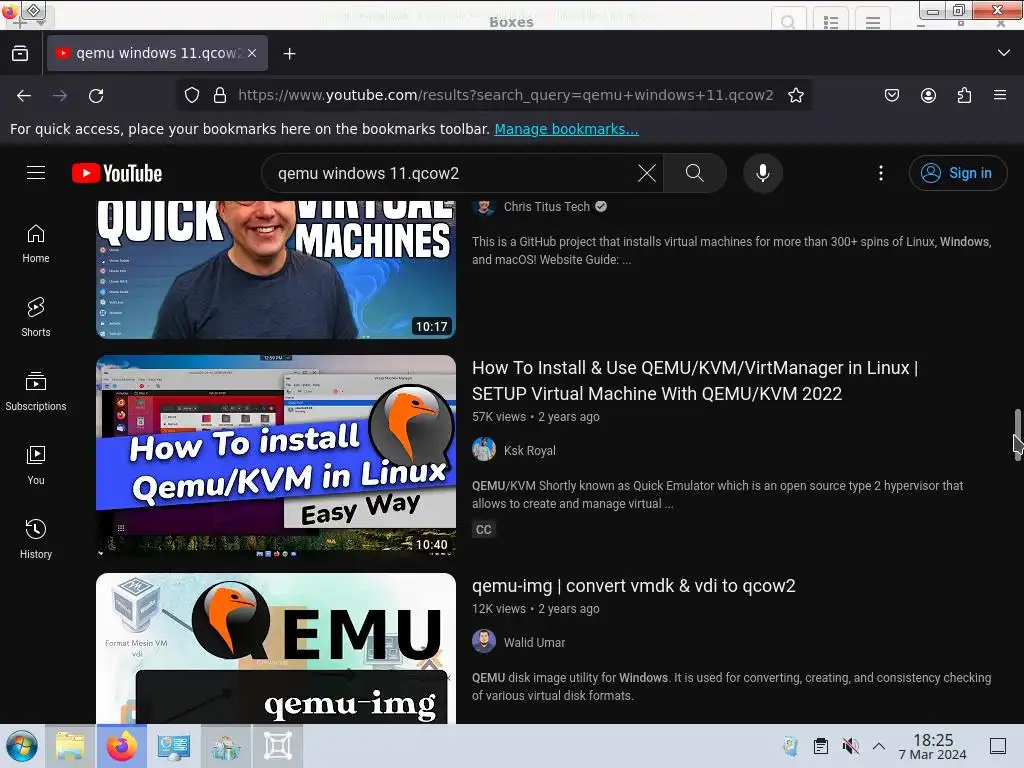Open YouTube settings three-dot menu
The width and height of the screenshot is (1024, 768).
point(881,173)
